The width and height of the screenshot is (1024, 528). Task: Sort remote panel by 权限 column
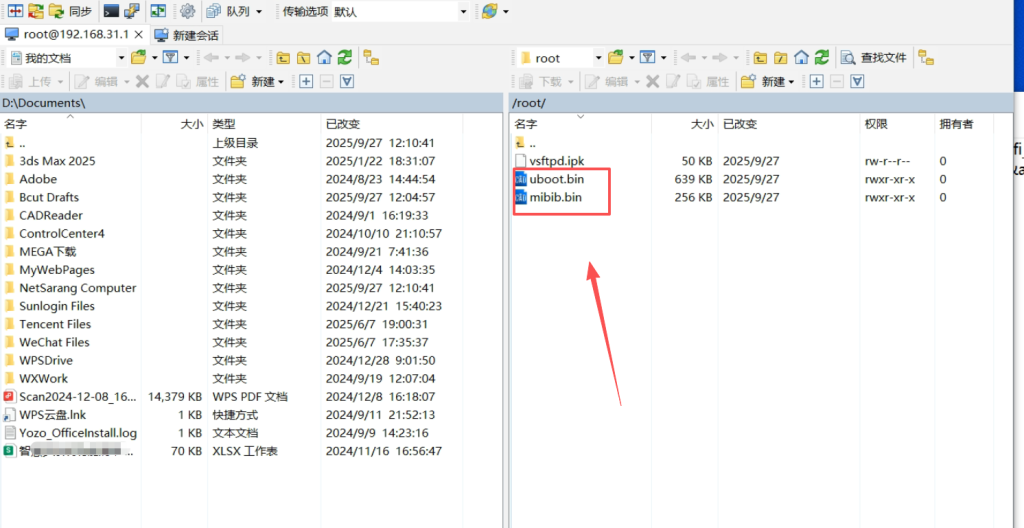point(897,124)
